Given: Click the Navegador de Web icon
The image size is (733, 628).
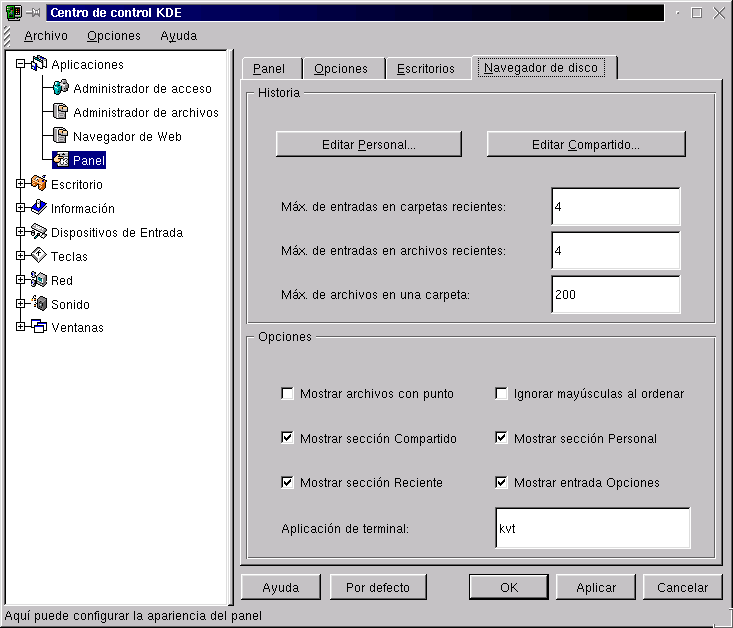Looking at the screenshot, I should pos(60,136).
